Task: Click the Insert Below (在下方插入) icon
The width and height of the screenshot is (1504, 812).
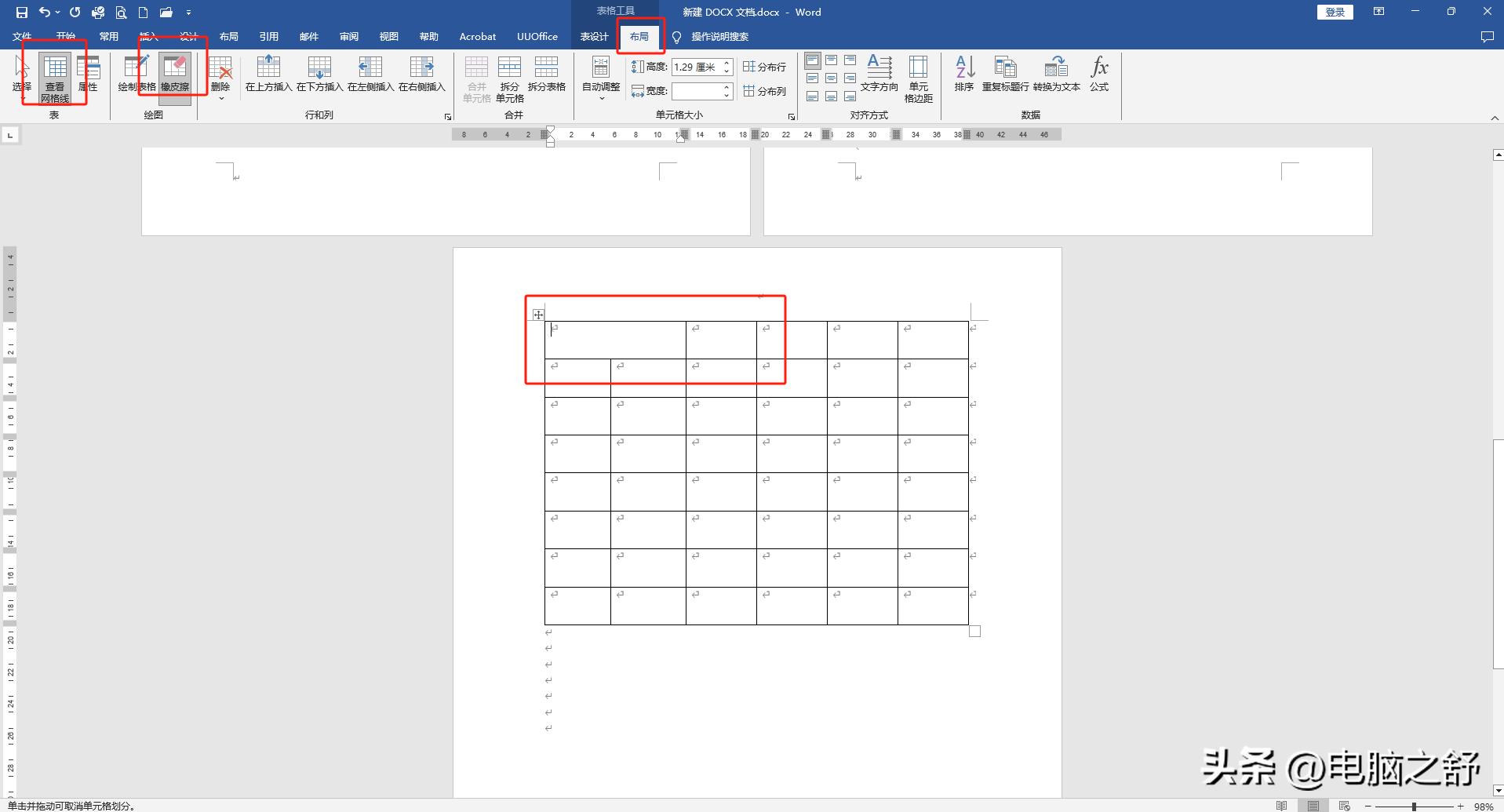Action: pos(319,72)
